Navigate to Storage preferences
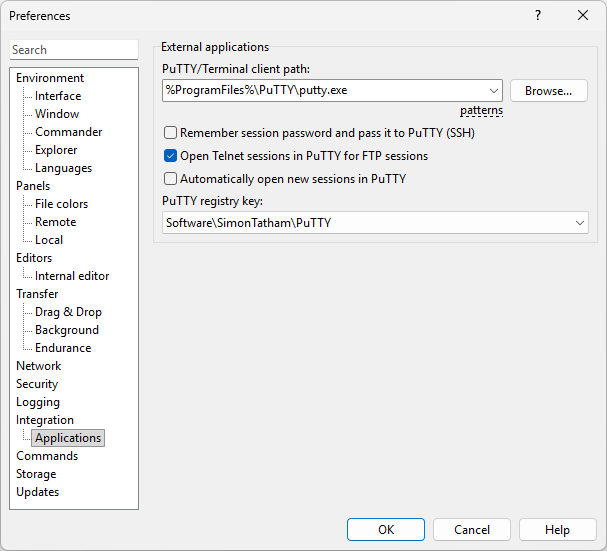Viewport: 607px width, 551px height. [x=36, y=474]
